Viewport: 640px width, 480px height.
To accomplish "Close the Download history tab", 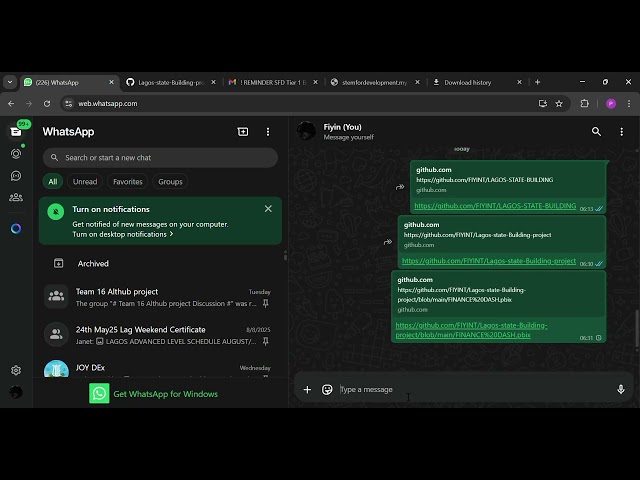I will coord(519,82).
